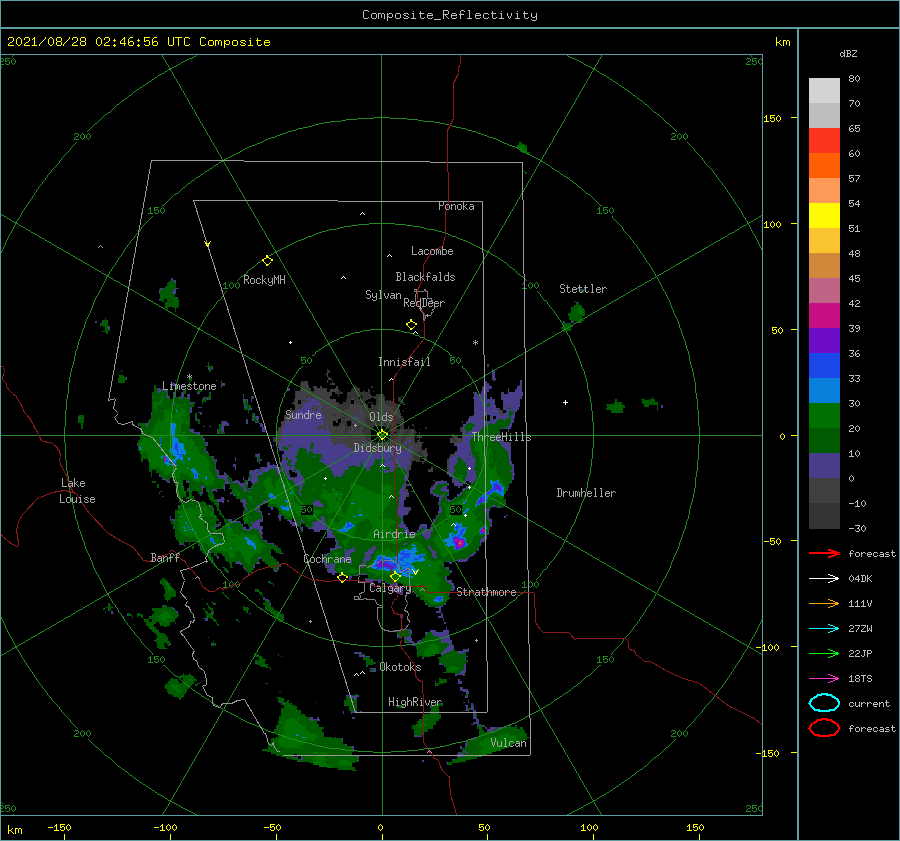Click the Banff label

165,557
